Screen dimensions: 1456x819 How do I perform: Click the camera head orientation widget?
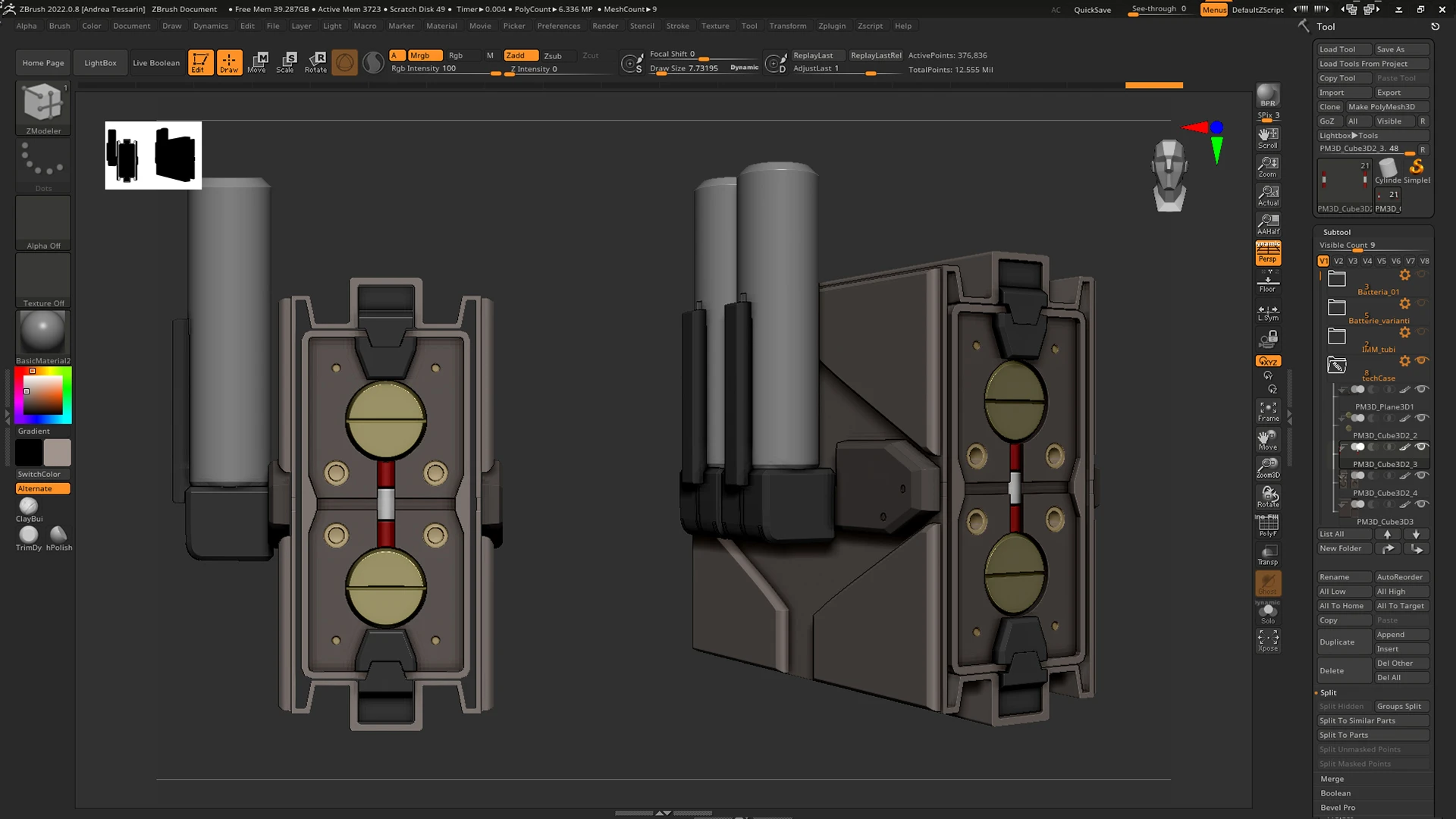pos(1169,175)
